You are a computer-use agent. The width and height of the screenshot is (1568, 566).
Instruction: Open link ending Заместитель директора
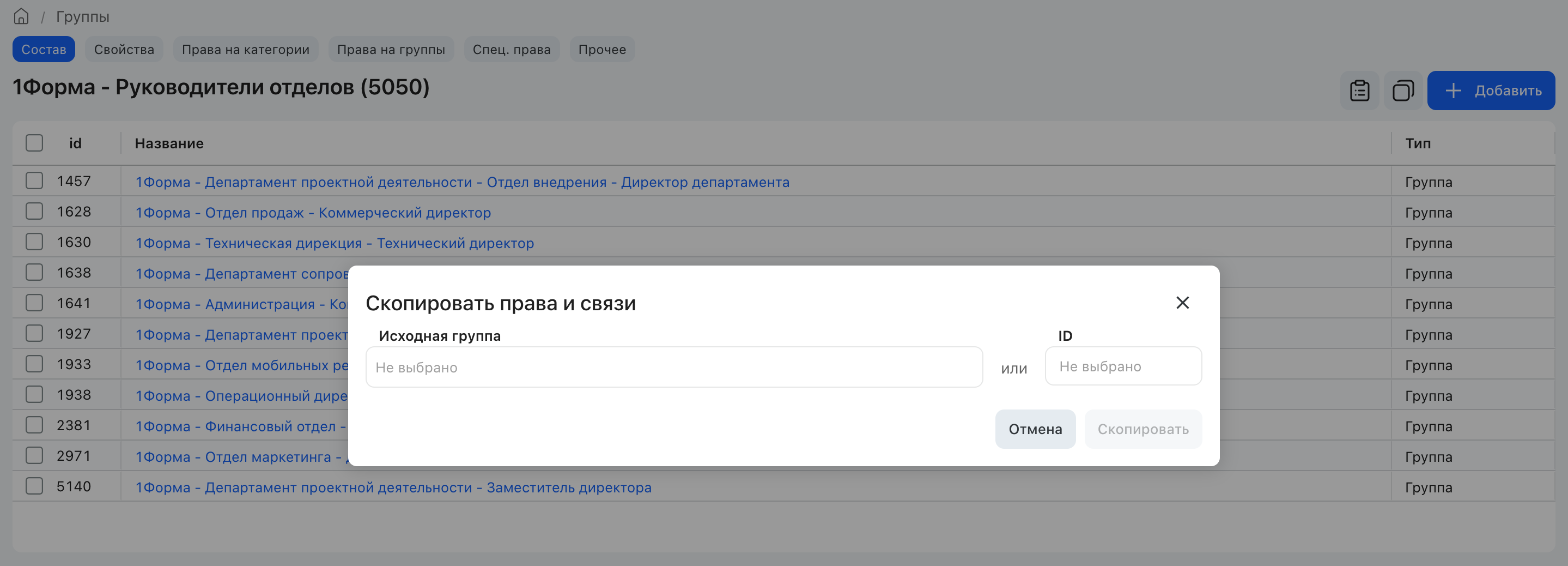[x=393, y=487]
